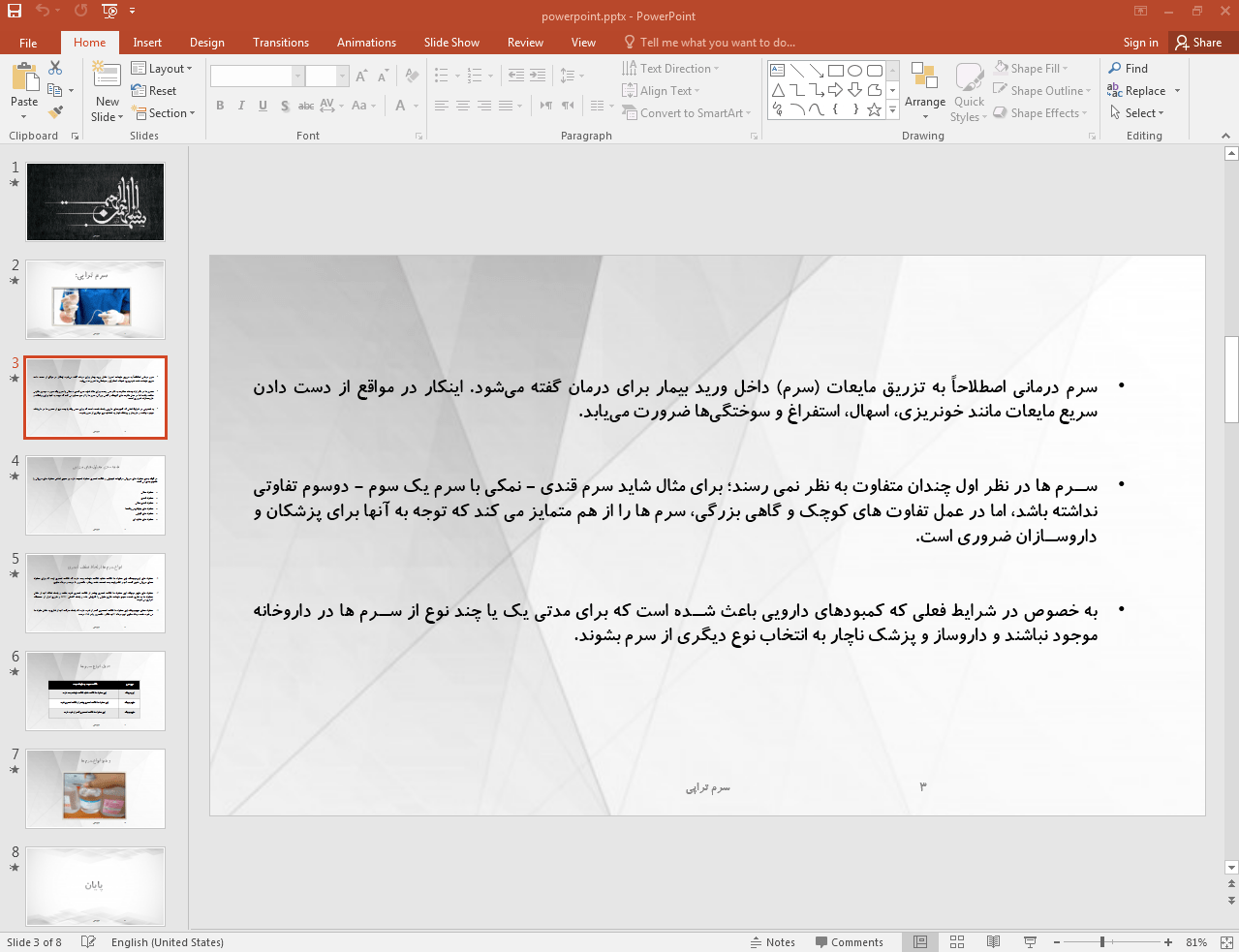The image size is (1239, 952).
Task: Switch to the Transitions tab
Action: (x=281, y=43)
